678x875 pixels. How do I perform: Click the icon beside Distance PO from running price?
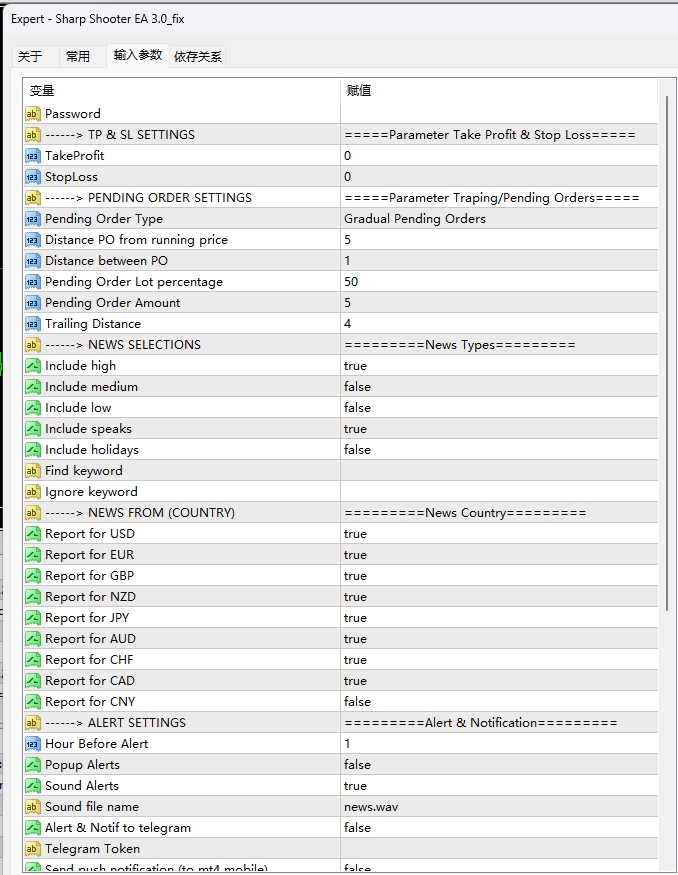pyautogui.click(x=32, y=240)
